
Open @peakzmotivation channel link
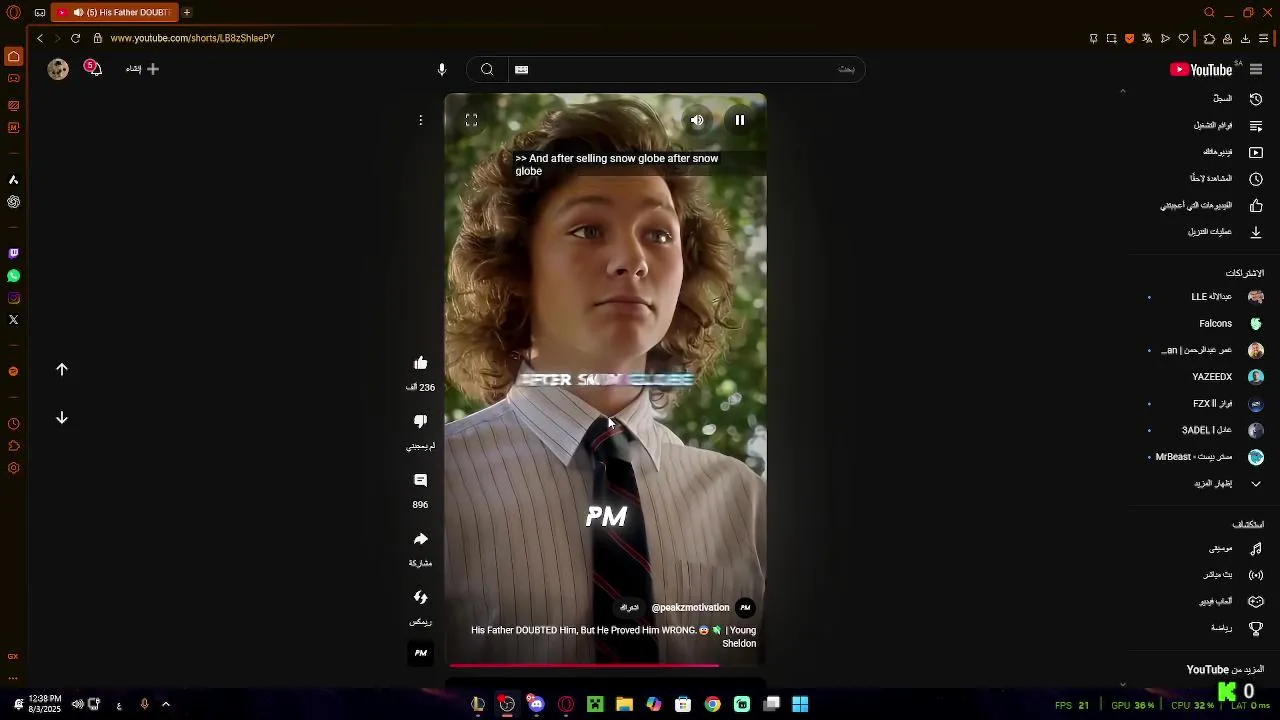click(x=690, y=607)
